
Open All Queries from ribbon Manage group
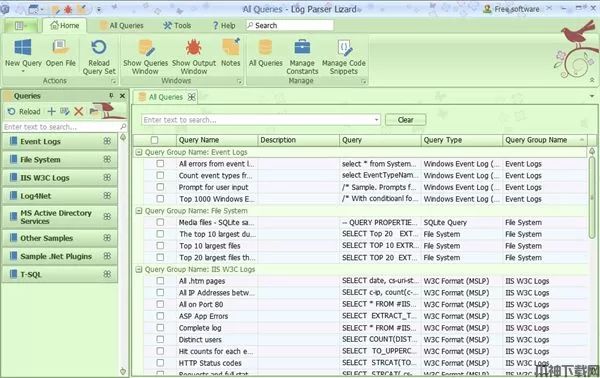[266, 53]
